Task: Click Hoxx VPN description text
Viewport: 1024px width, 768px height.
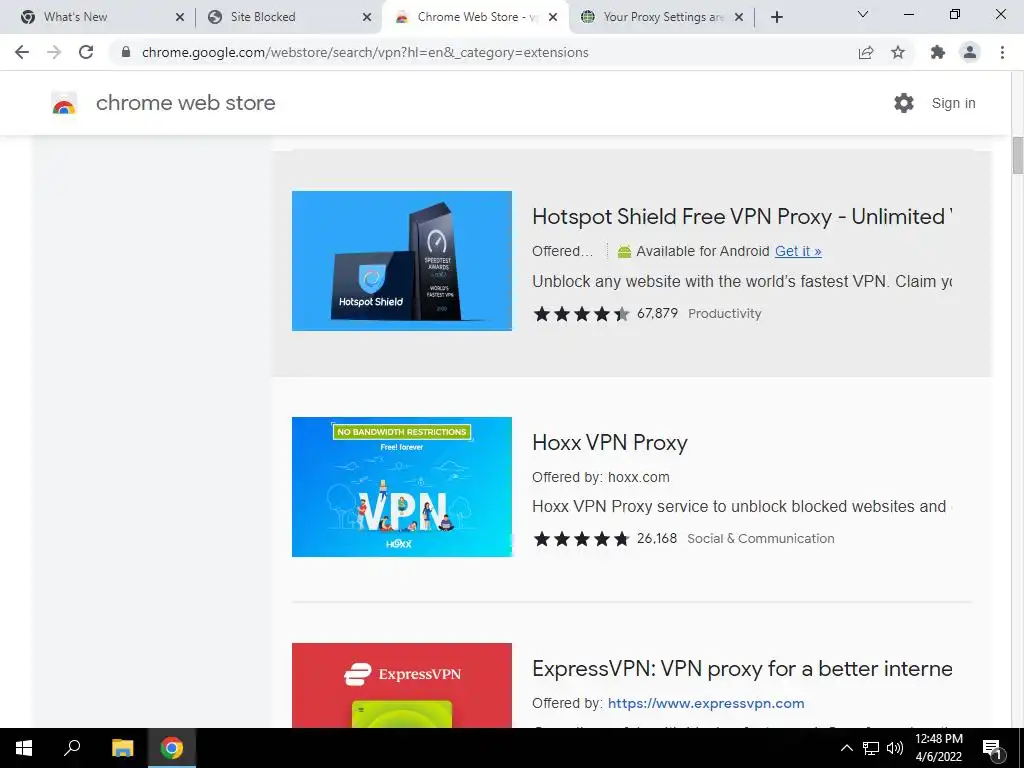Action: (x=742, y=506)
